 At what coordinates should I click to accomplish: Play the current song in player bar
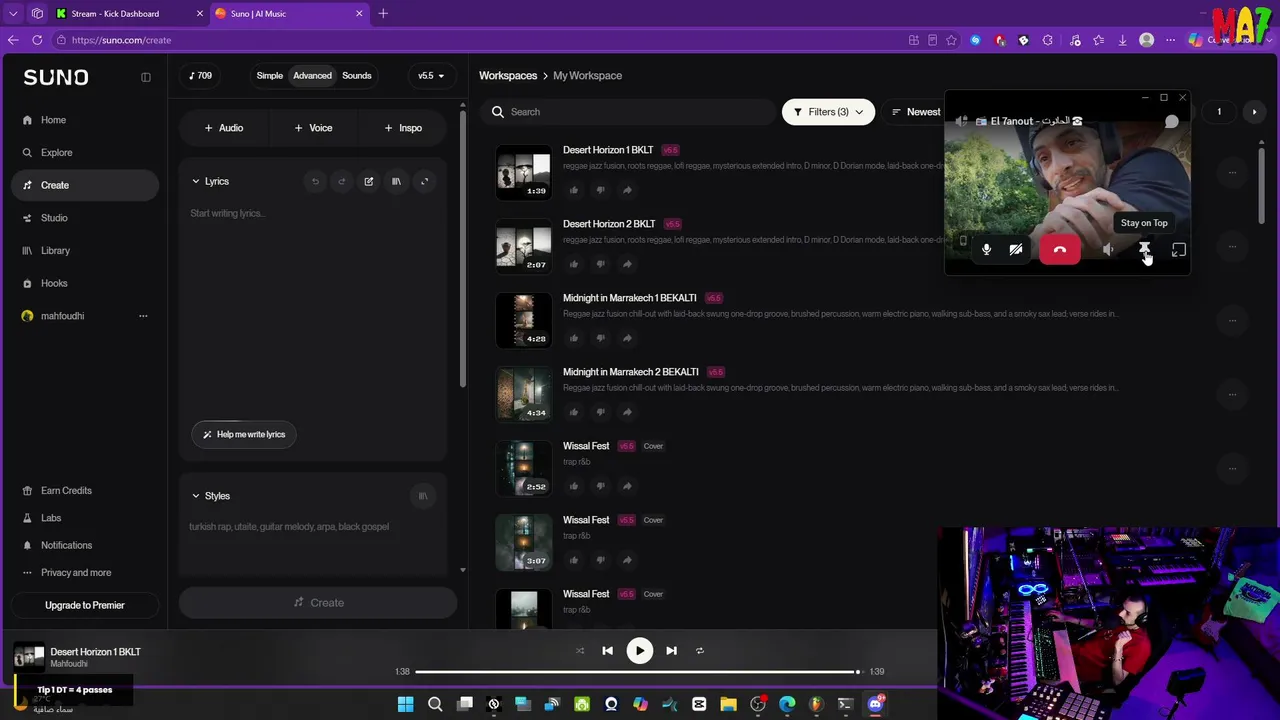point(639,651)
